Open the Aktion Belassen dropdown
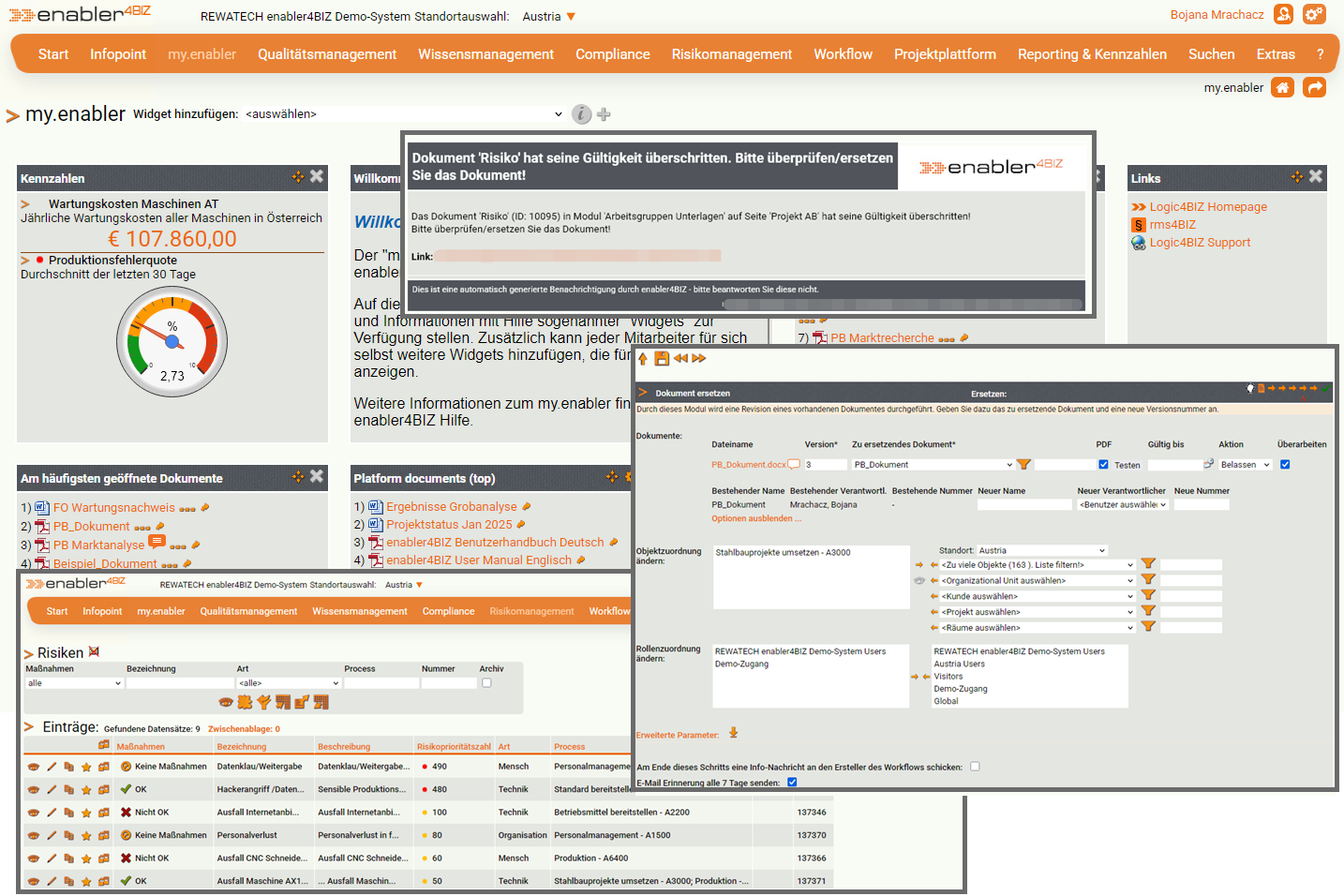This screenshot has height=896, width=1344. (x=1245, y=465)
